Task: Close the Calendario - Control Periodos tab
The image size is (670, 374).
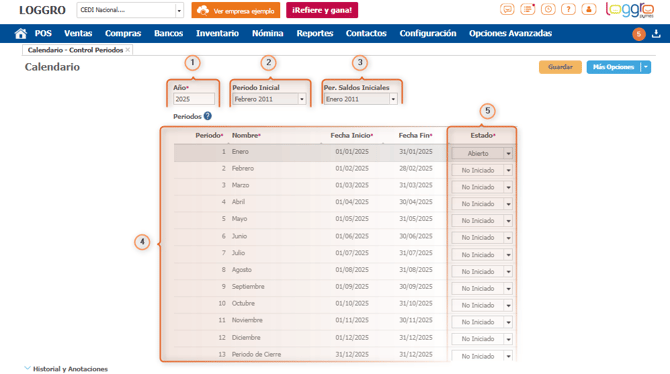Action: [x=127, y=50]
